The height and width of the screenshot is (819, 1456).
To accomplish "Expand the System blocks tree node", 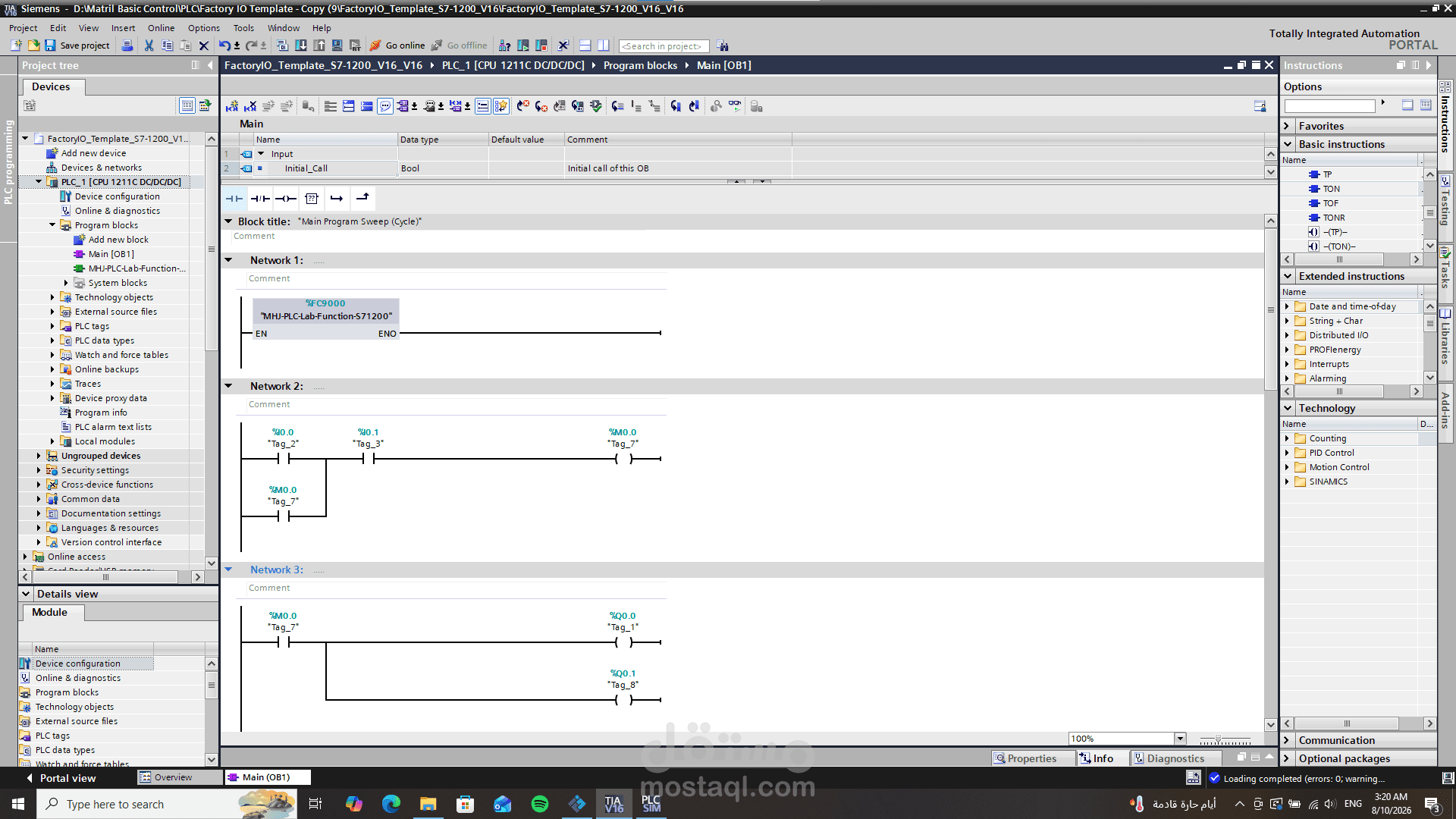I will 66,283.
